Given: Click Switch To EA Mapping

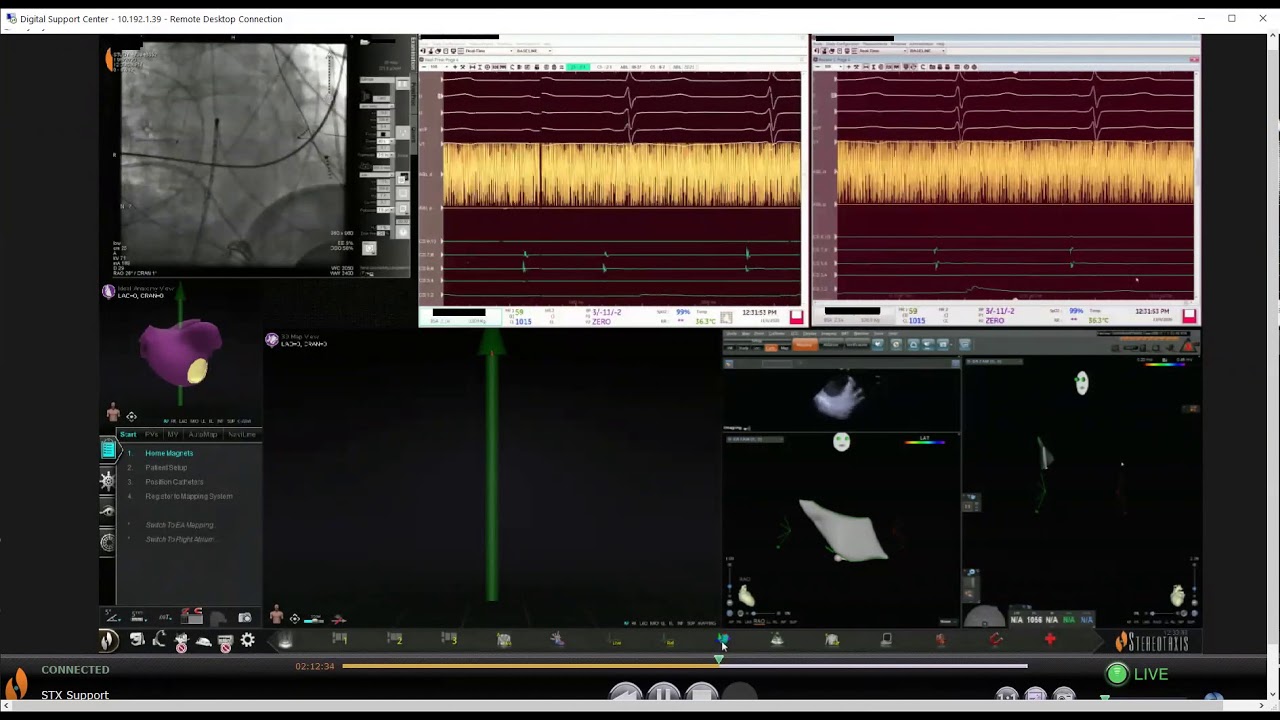Looking at the screenshot, I should 180,525.
